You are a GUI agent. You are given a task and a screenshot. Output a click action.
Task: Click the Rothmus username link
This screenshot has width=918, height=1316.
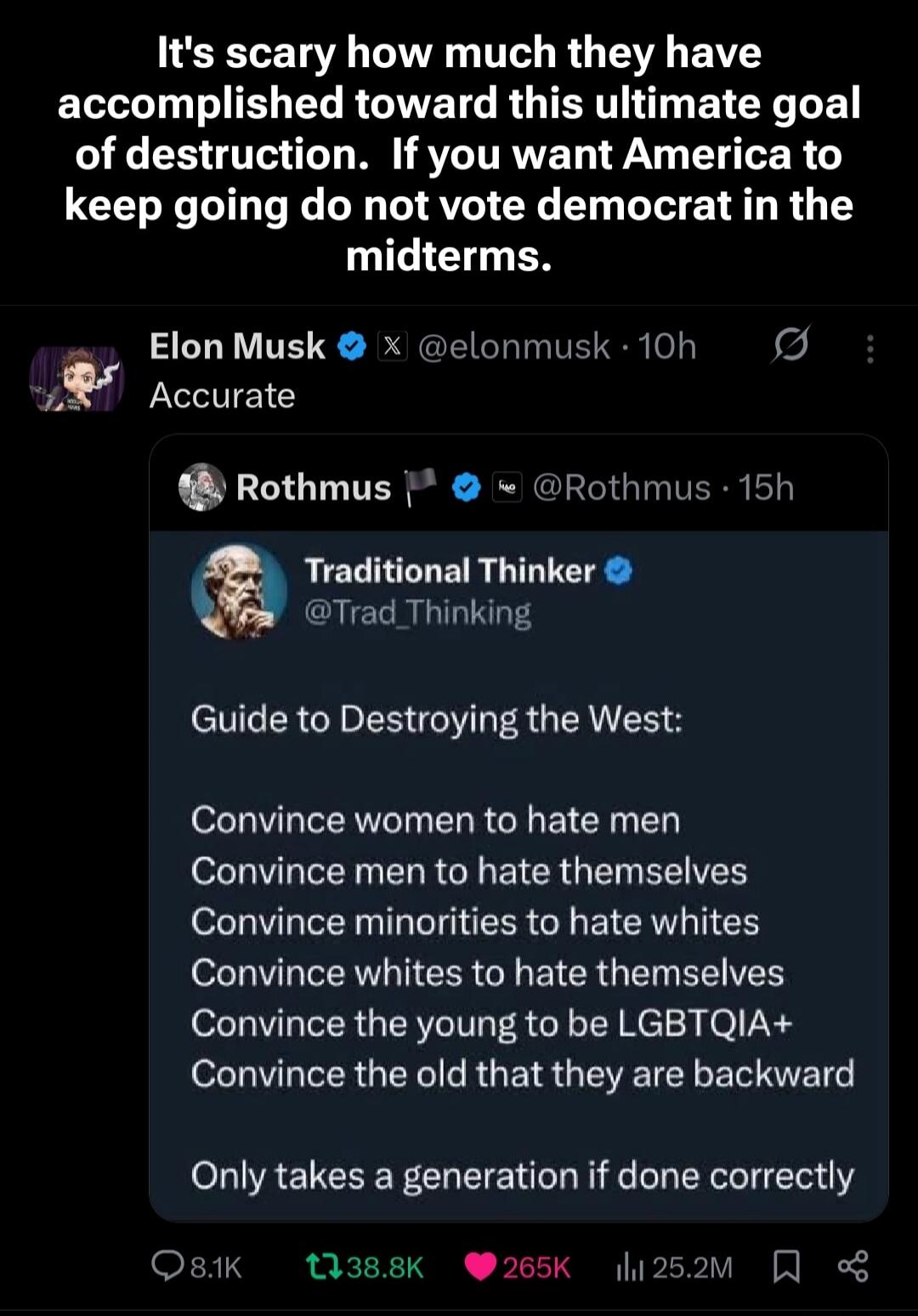[x=313, y=488]
